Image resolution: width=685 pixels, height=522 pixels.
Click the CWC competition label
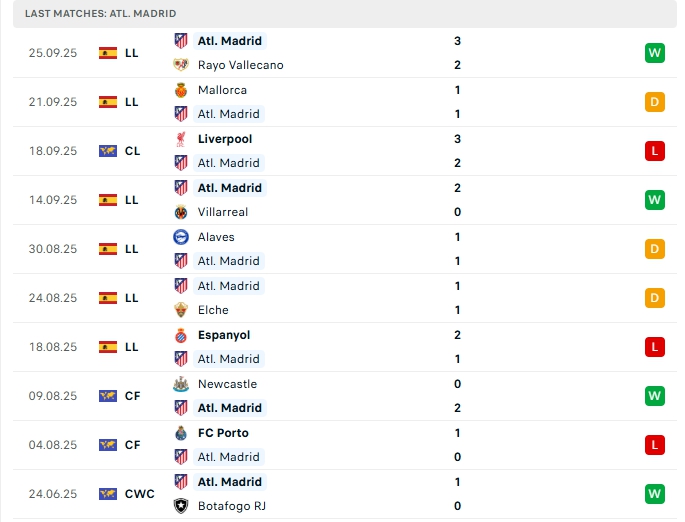(140, 494)
